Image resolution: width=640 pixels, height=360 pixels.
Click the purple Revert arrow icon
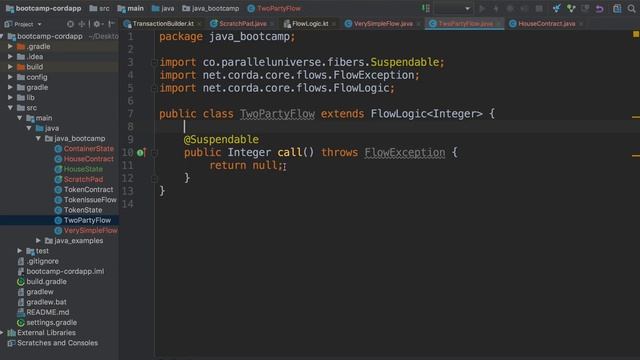pos(599,9)
